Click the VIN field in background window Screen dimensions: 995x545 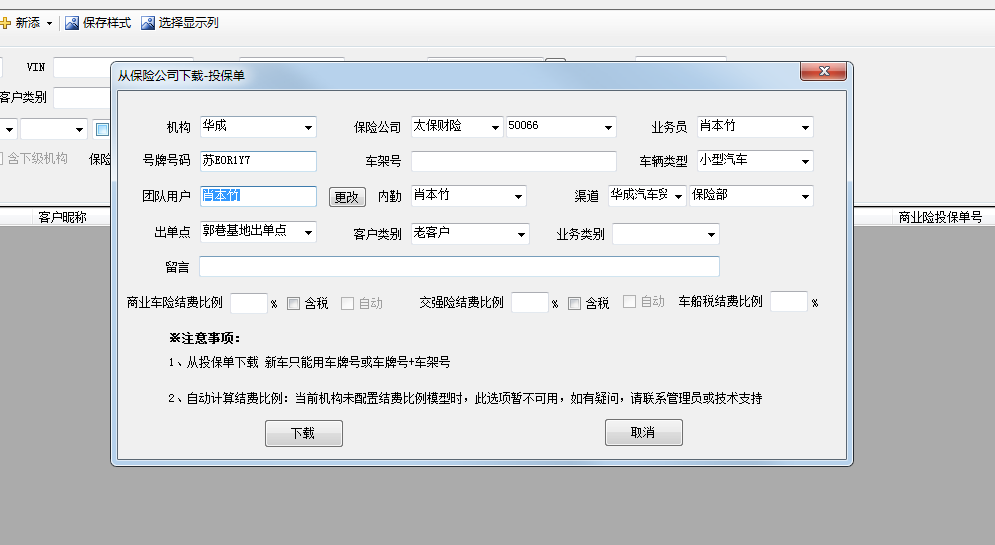(x=82, y=67)
